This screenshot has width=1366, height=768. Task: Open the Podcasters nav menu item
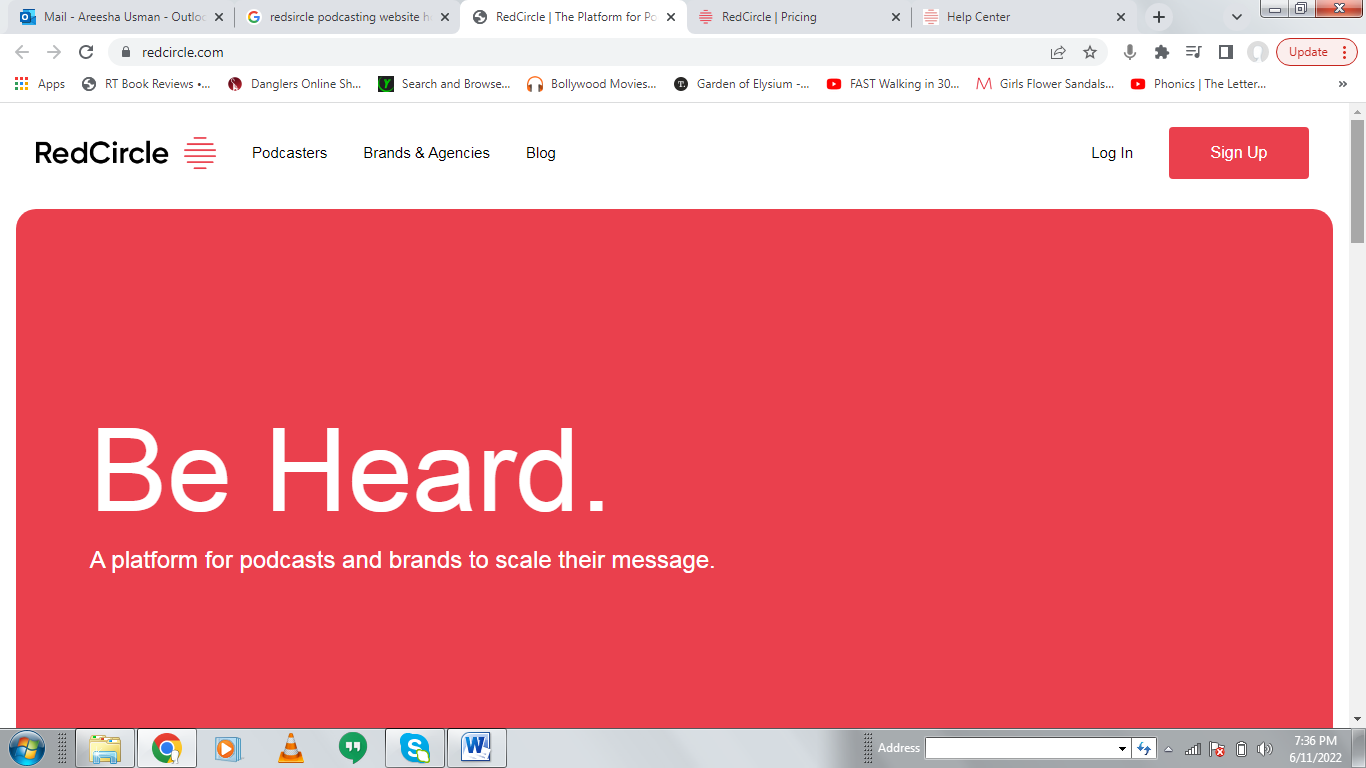click(290, 153)
